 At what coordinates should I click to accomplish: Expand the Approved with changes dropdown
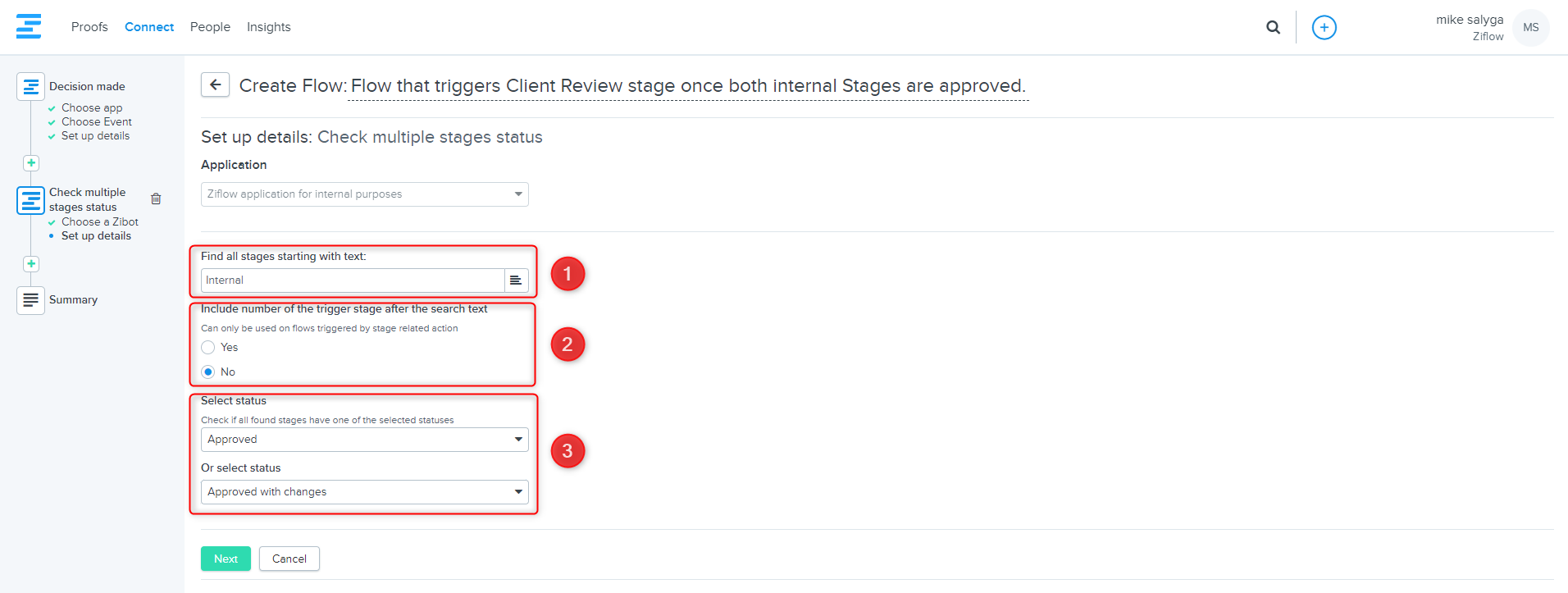click(364, 492)
